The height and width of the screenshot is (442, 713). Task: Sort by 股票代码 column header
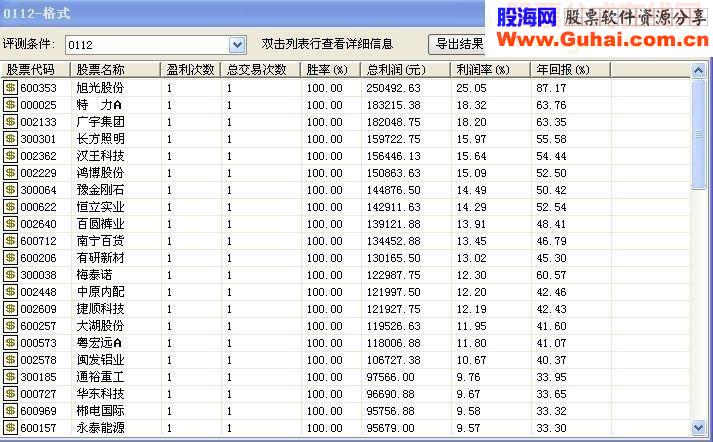click(x=35, y=70)
